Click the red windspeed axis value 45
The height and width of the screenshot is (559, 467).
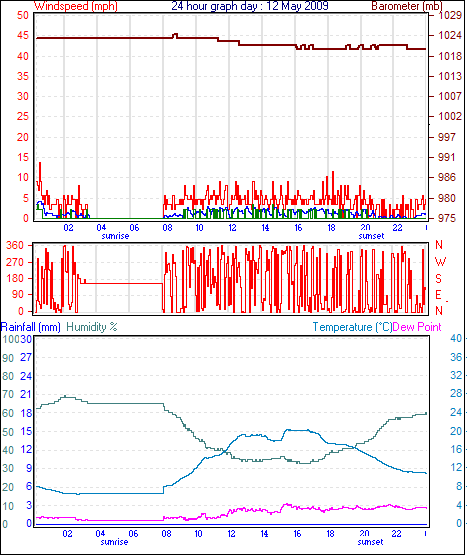pos(23,35)
